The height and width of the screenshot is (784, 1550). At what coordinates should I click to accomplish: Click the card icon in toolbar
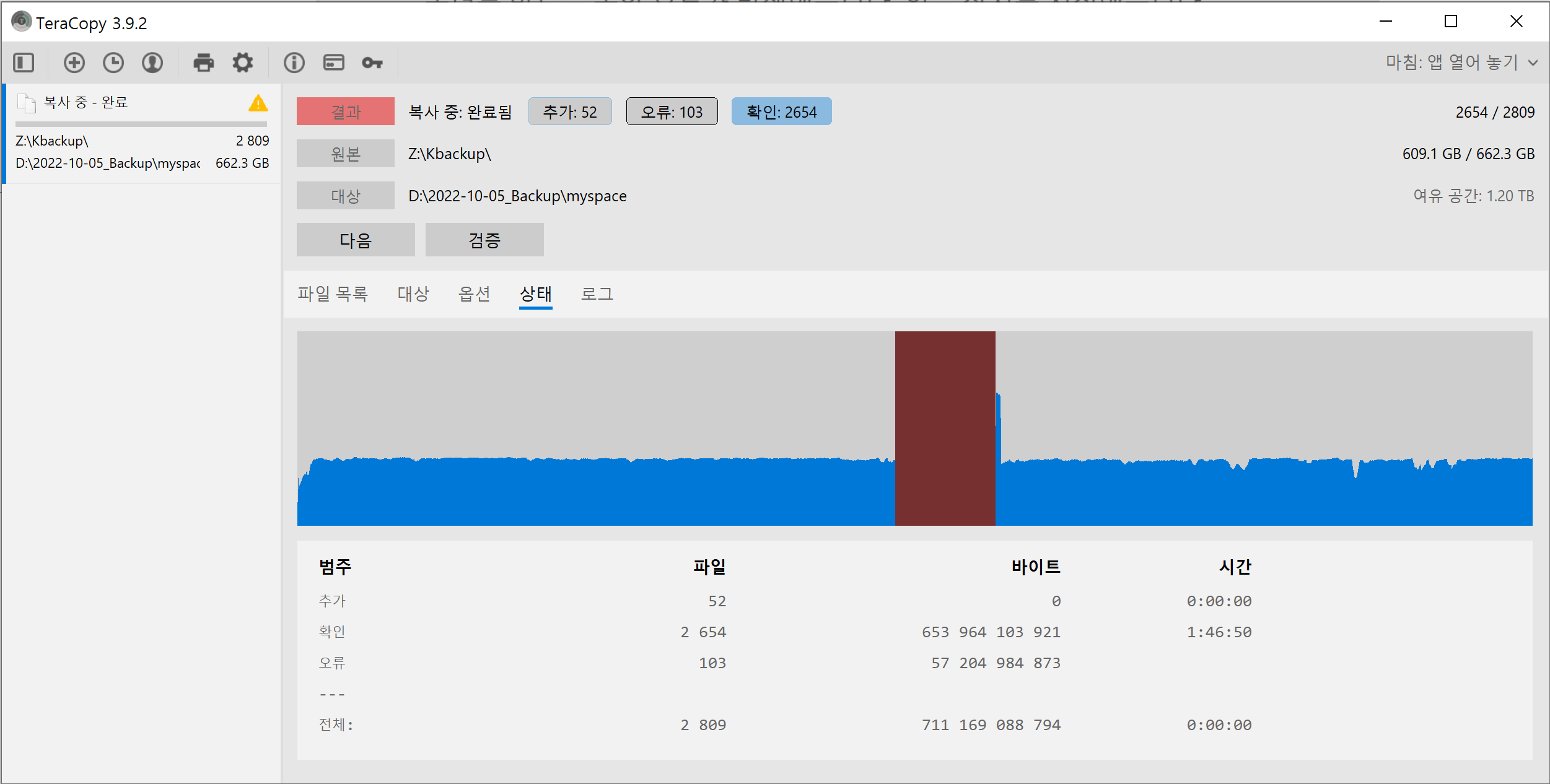coord(333,63)
